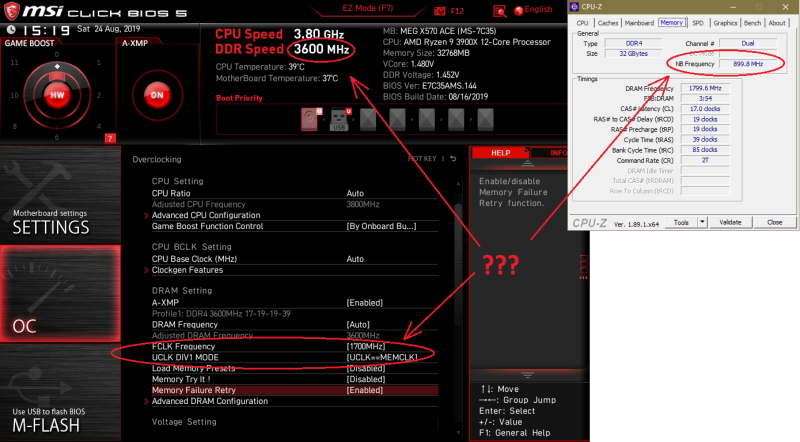The width and height of the screenshot is (800, 442).
Task: Select the hard disk boot priority icon
Action: coord(310,119)
